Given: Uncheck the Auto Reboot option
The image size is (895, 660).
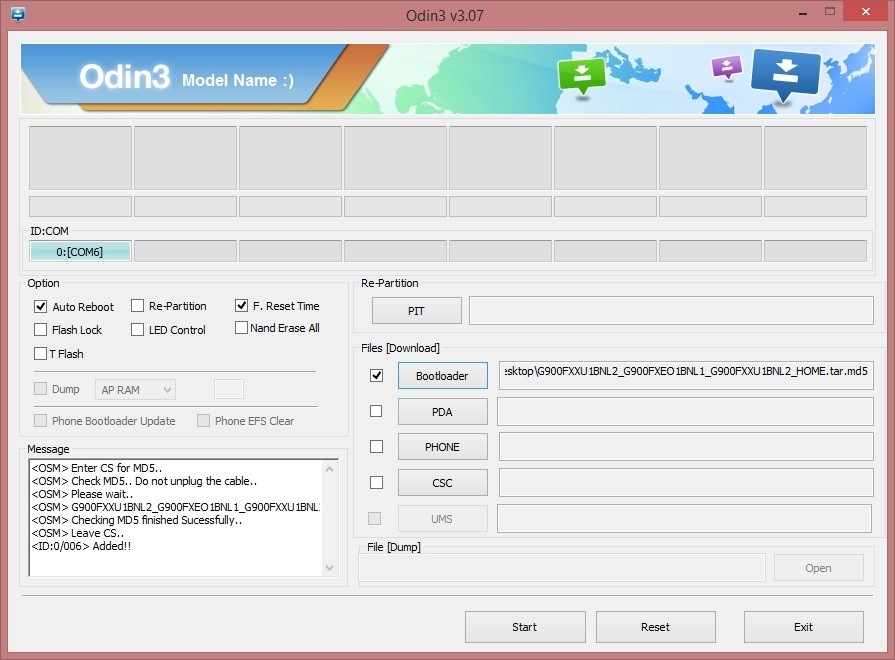Looking at the screenshot, I should 41,307.
